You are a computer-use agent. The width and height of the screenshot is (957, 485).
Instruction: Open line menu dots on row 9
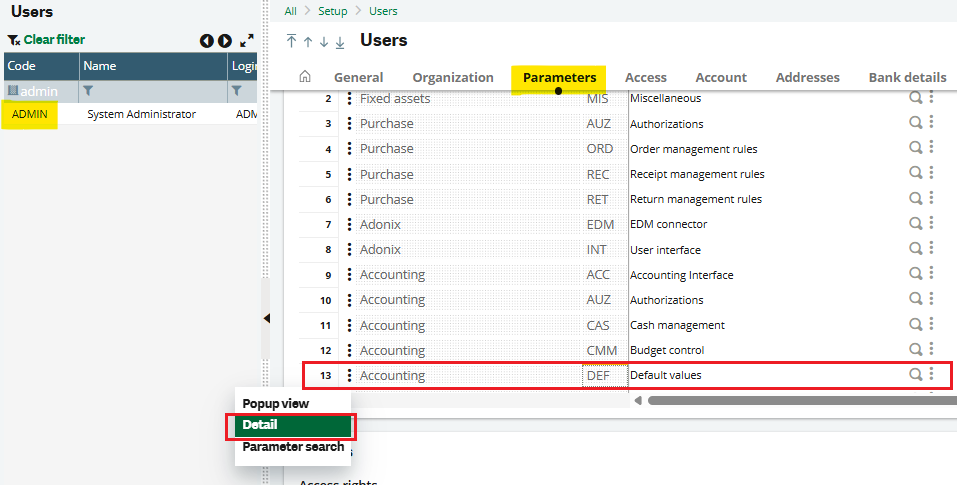[x=349, y=275]
